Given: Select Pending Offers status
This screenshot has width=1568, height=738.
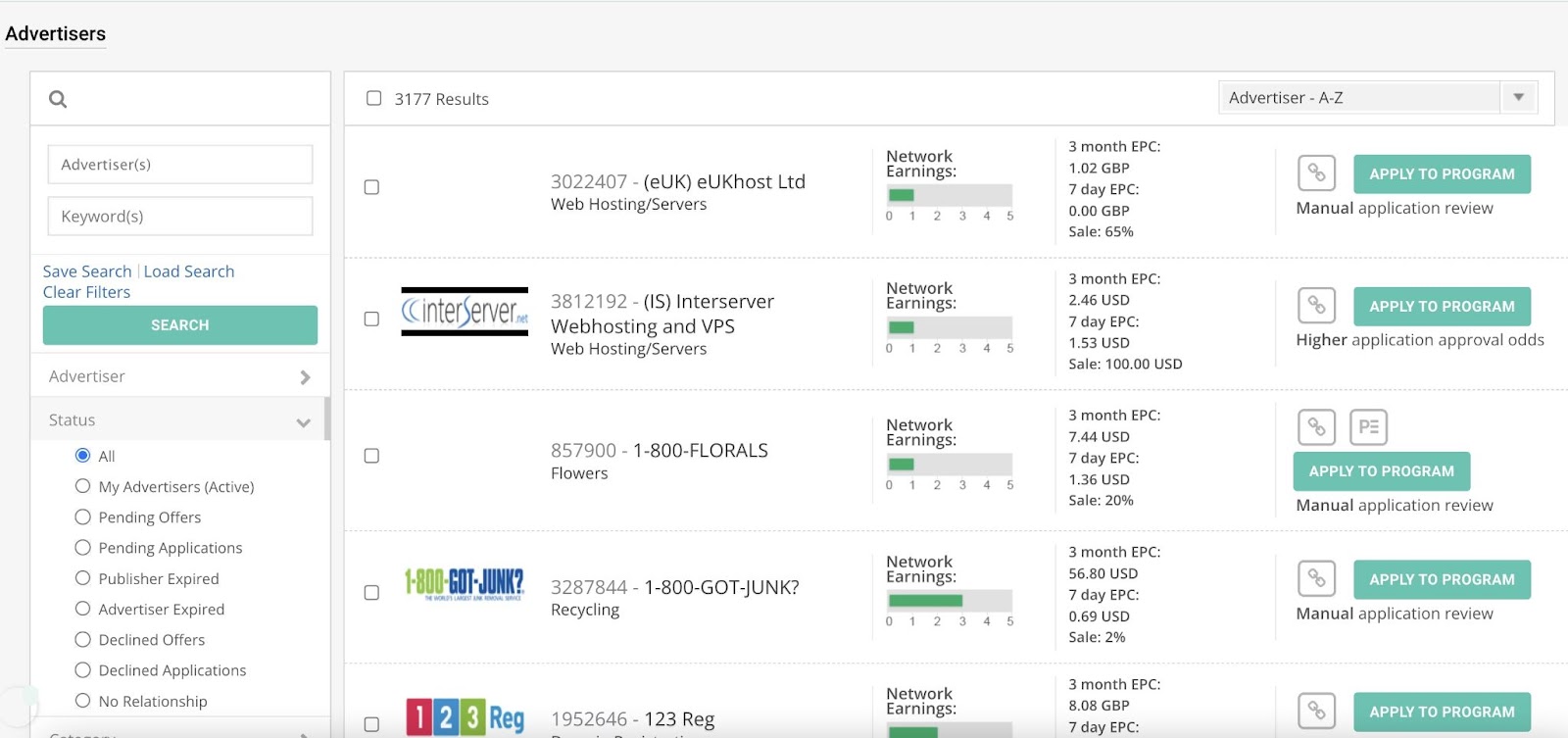Looking at the screenshot, I should tap(82, 517).
